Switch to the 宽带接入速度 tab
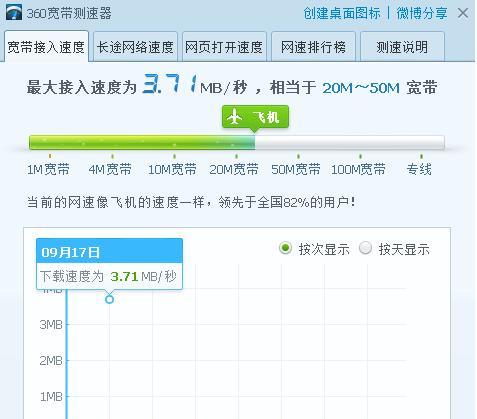This screenshot has height=419, width=477. click(46, 47)
